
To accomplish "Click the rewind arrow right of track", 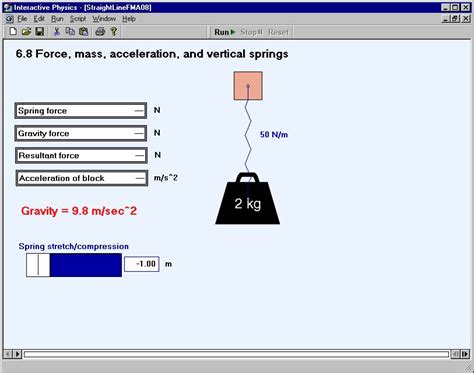I will tap(455, 354).
